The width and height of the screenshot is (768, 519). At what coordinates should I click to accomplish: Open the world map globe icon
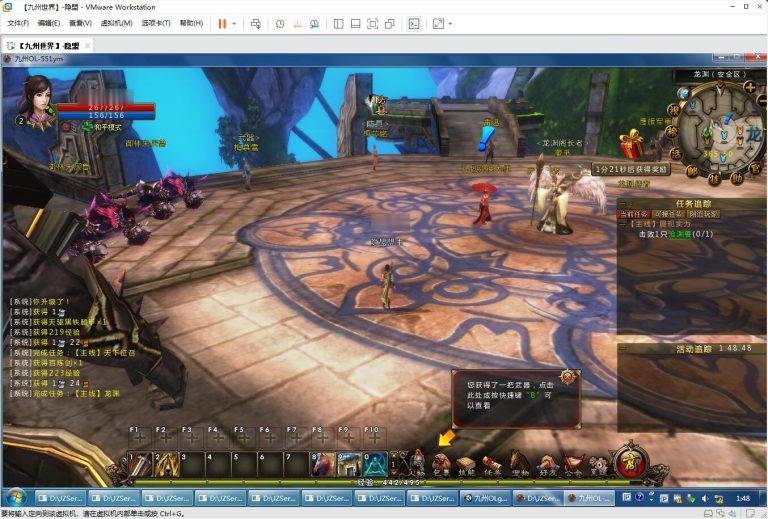click(683, 93)
